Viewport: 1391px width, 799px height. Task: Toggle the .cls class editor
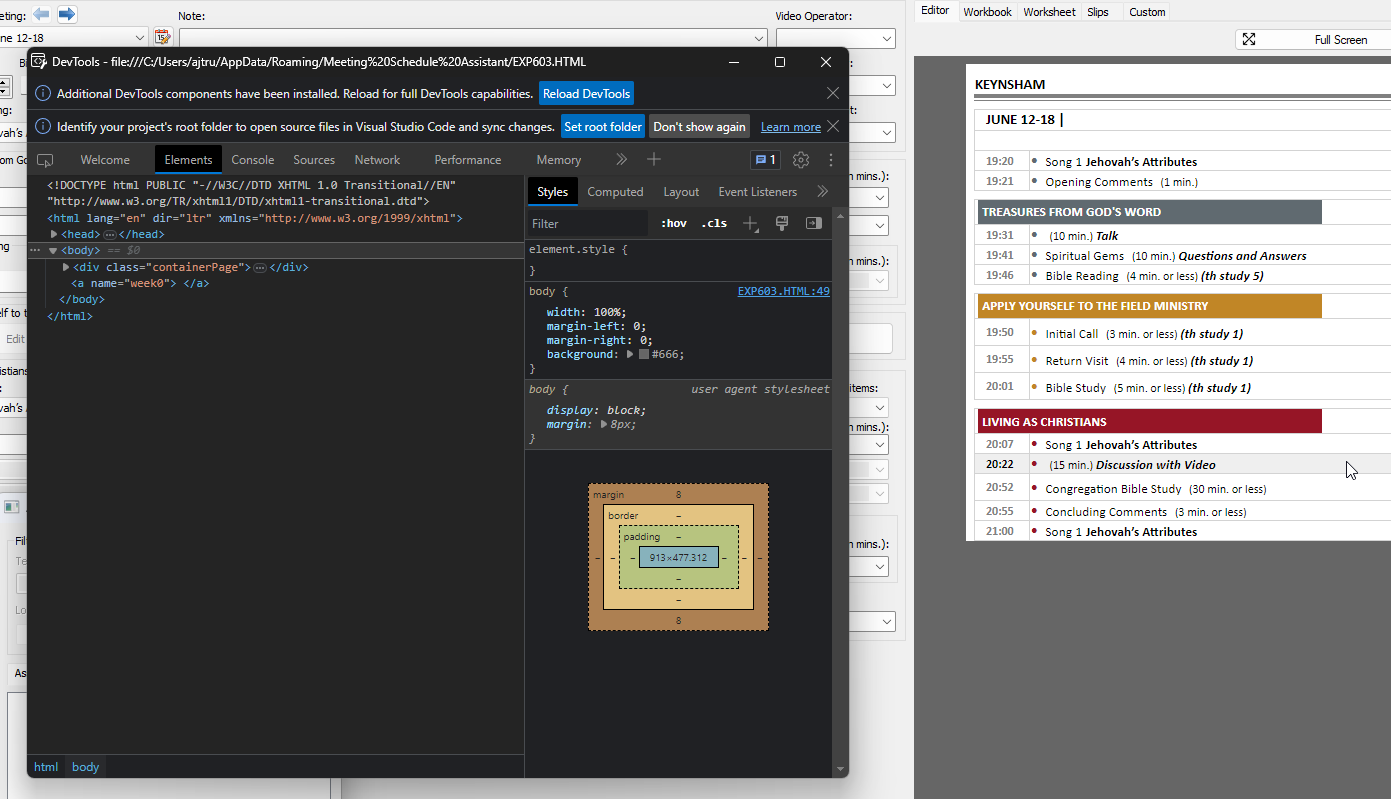pyautogui.click(x=713, y=223)
